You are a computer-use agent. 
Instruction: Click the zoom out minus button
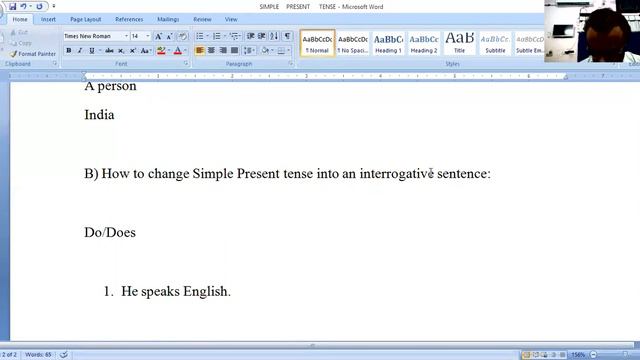(593, 355)
